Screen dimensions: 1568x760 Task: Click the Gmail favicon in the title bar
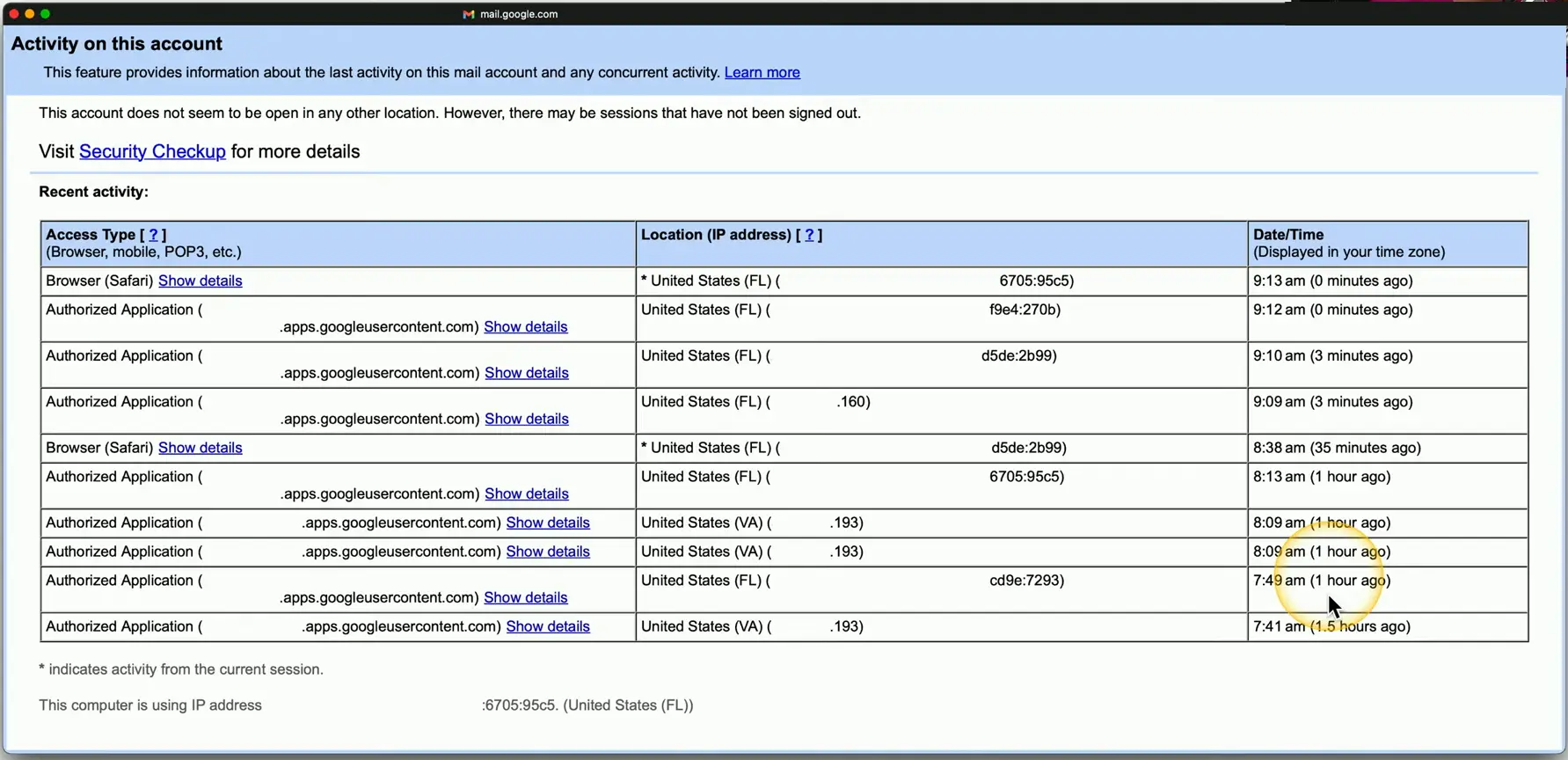[469, 14]
